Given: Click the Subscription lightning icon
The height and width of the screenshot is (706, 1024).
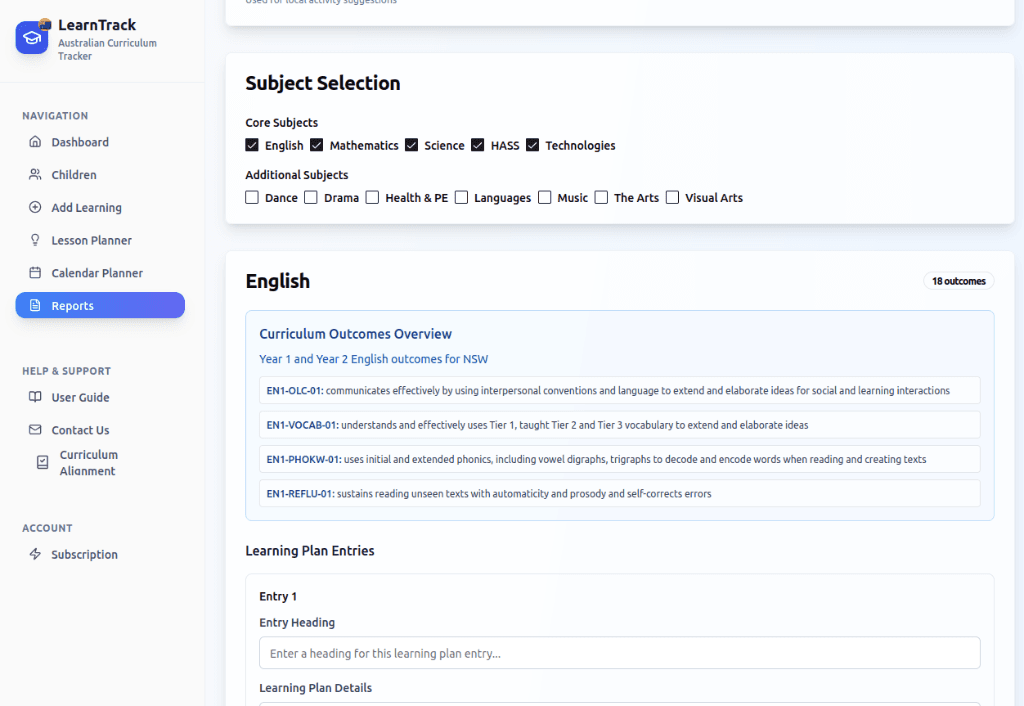Looking at the screenshot, I should point(37,554).
